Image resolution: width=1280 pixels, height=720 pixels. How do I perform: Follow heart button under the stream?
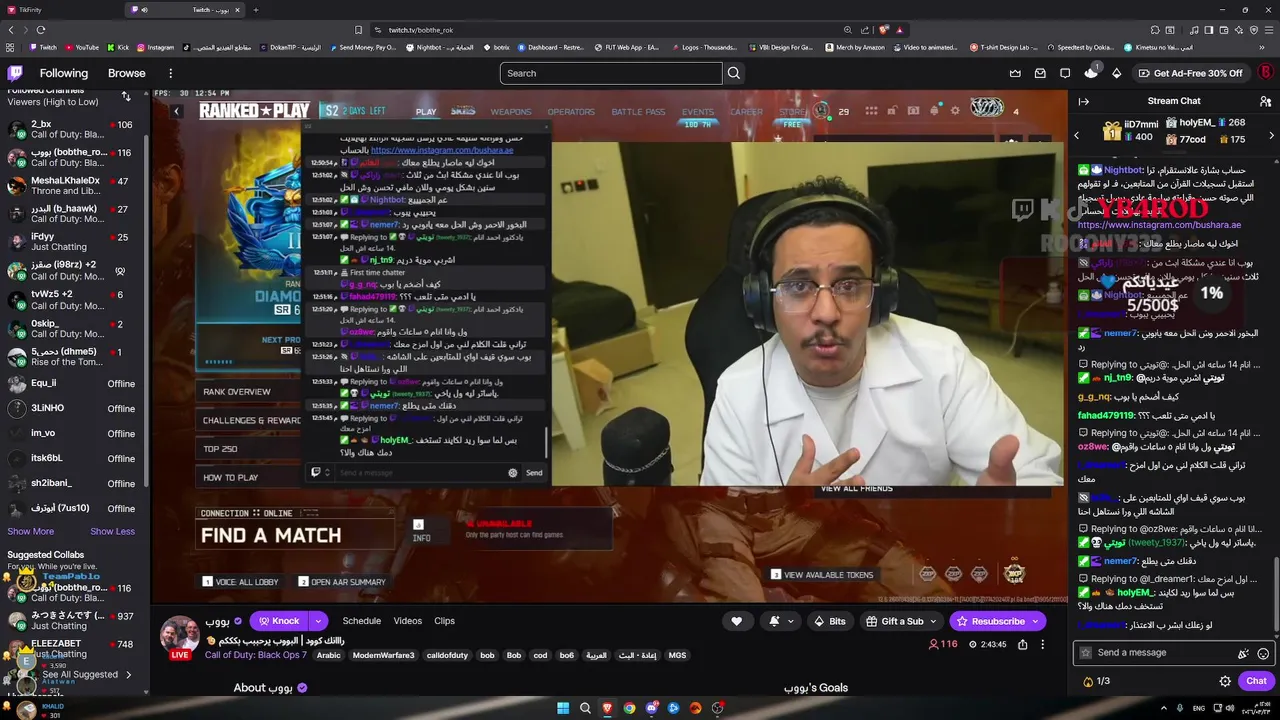click(736, 621)
